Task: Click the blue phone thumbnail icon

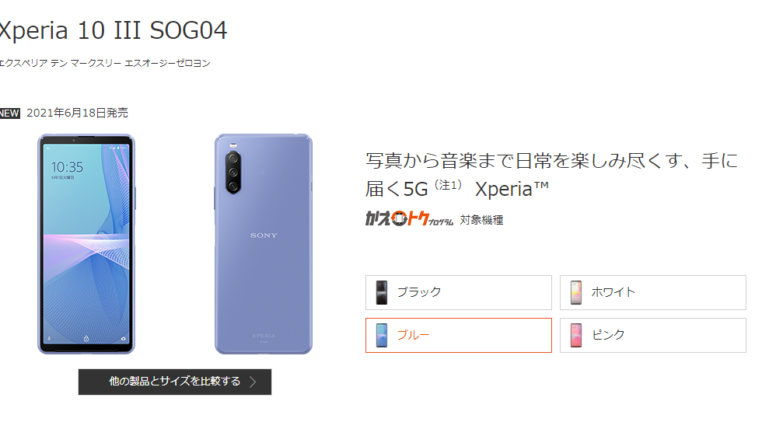Action: pyautogui.click(x=382, y=335)
